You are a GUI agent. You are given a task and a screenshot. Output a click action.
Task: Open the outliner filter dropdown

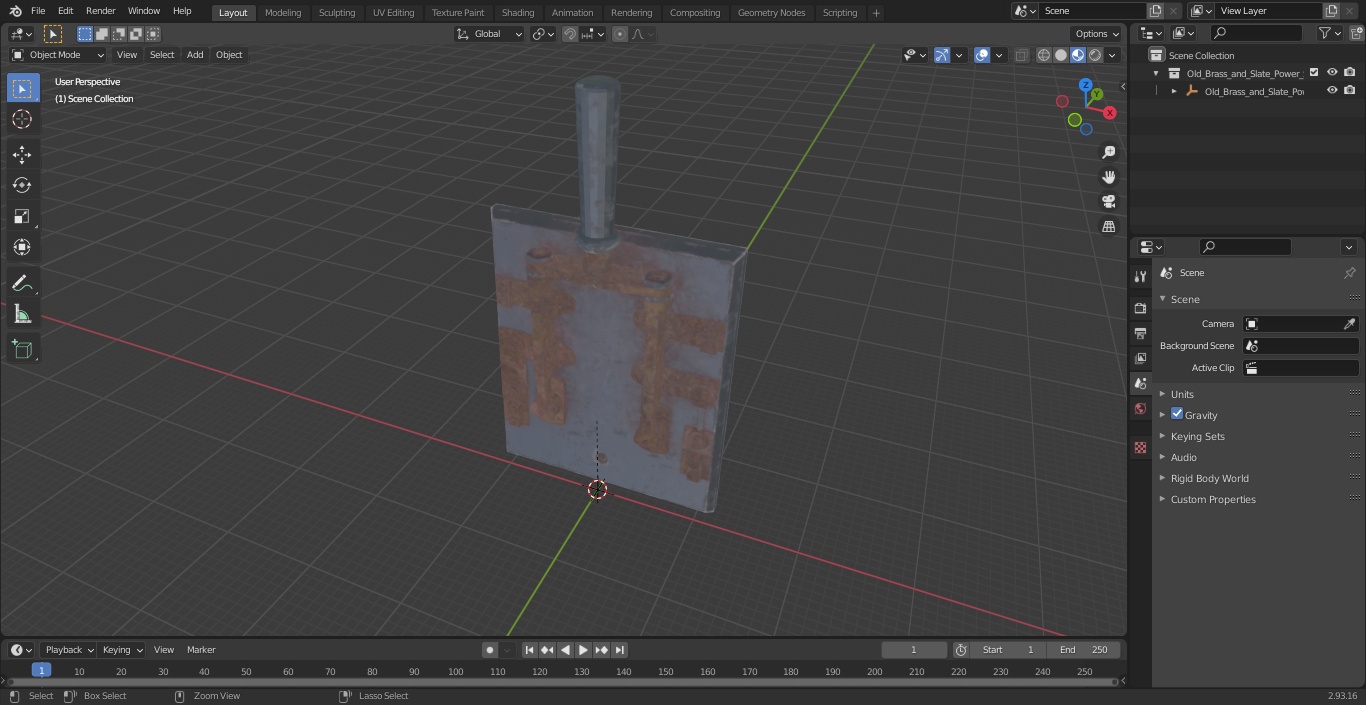coord(1329,33)
